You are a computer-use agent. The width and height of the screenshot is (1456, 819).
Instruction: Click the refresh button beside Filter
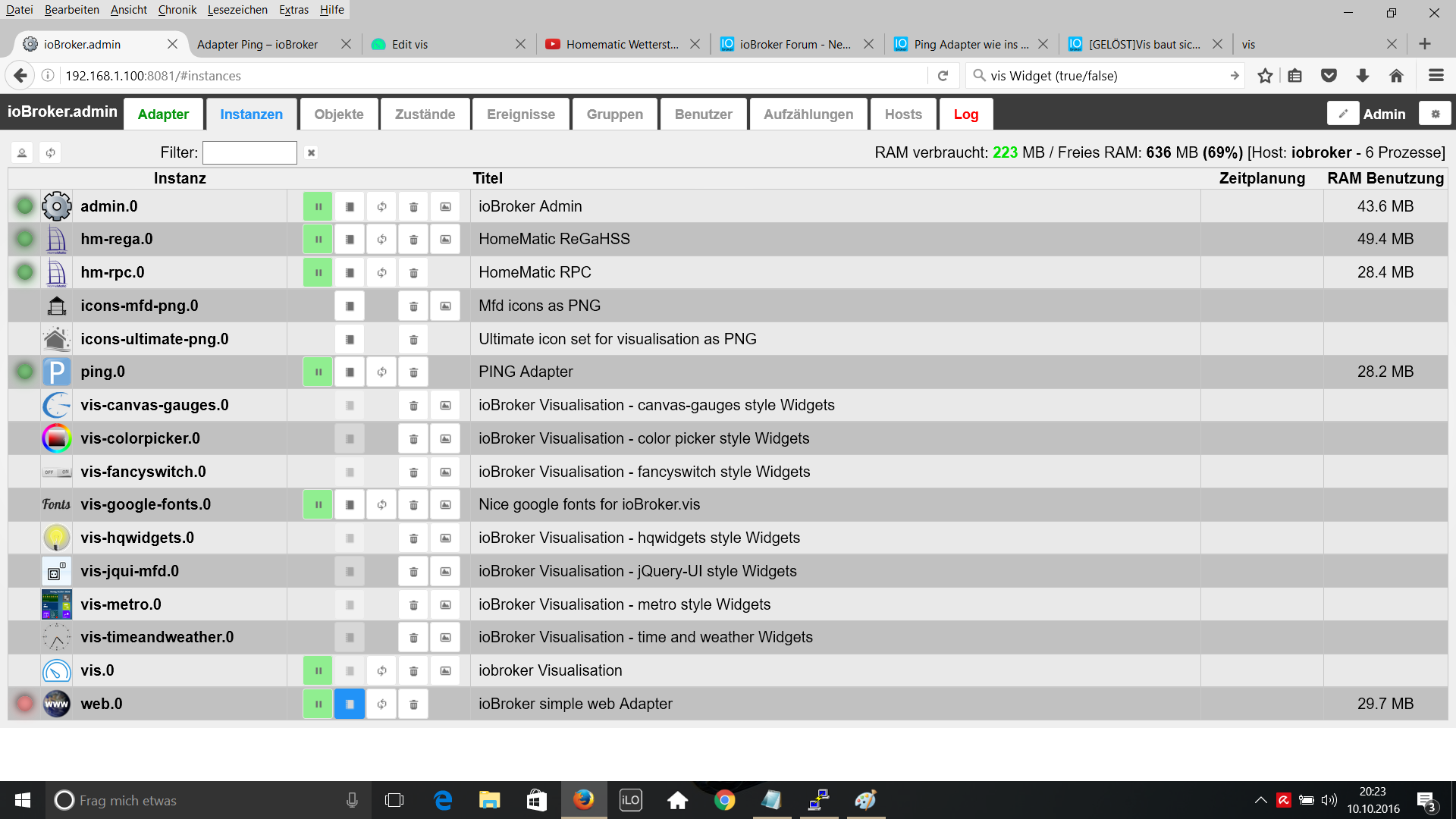click(50, 152)
